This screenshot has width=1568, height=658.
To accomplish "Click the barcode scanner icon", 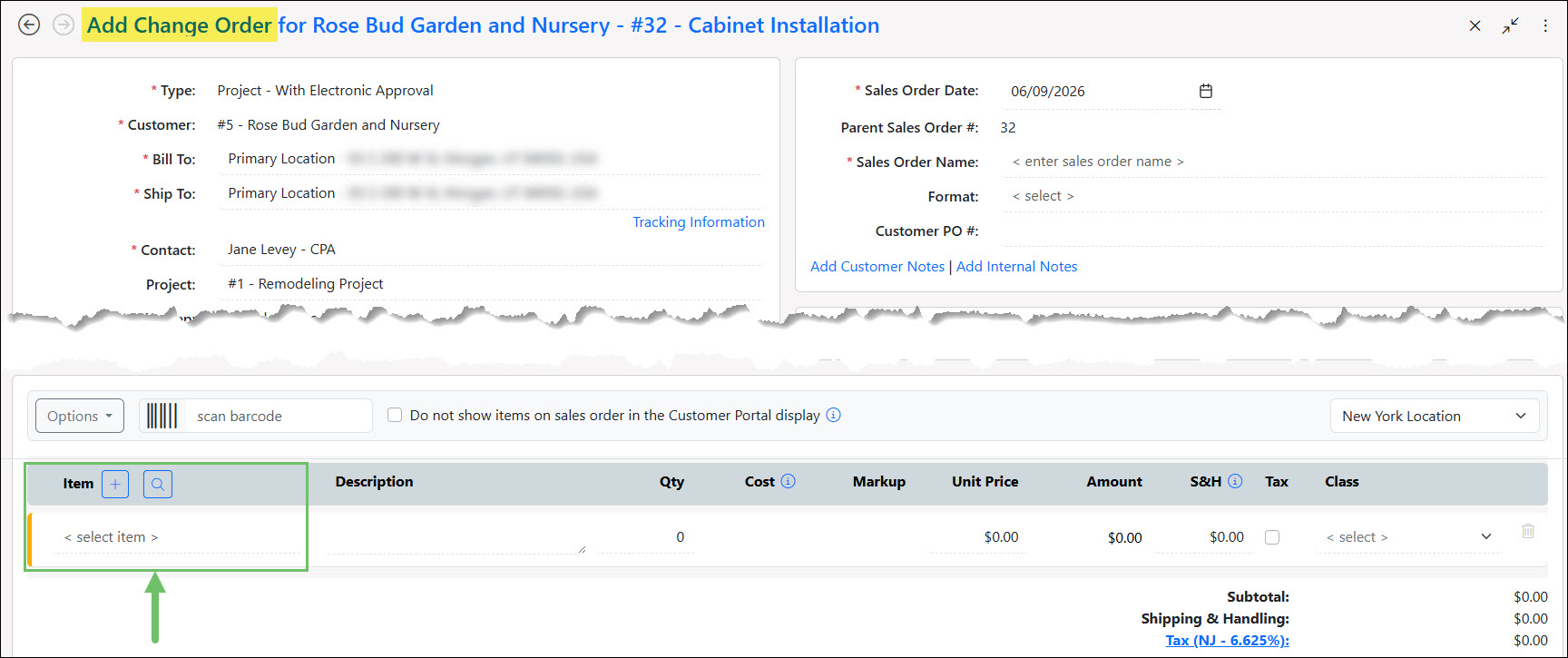I will pyautogui.click(x=162, y=416).
